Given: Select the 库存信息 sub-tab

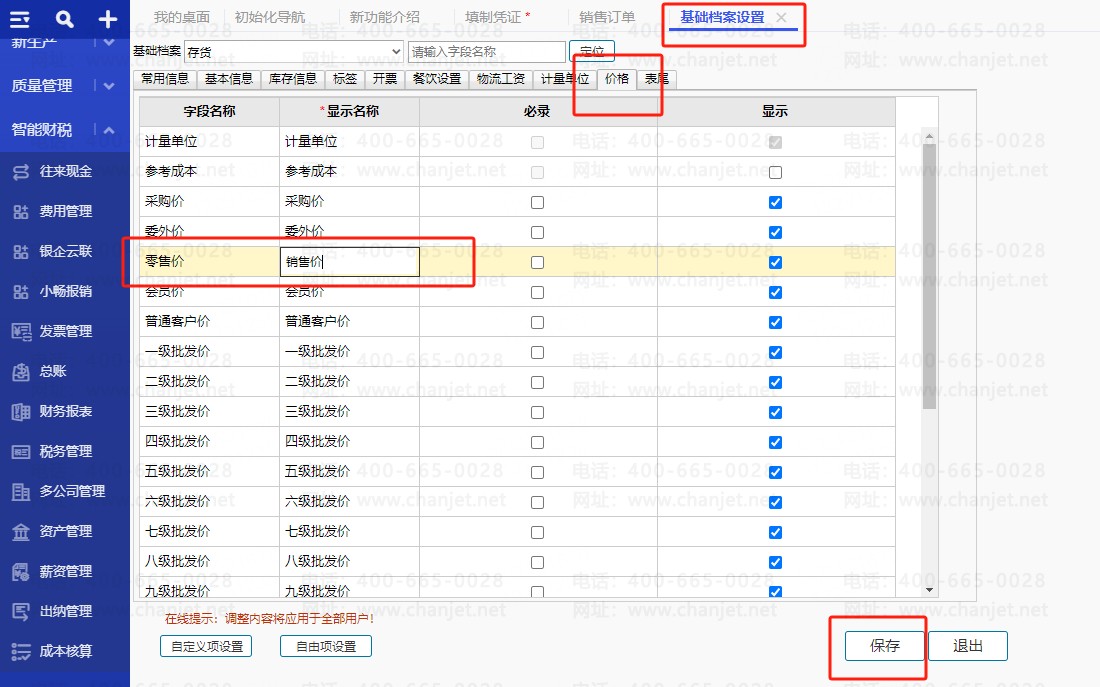Looking at the screenshot, I should coord(293,79).
